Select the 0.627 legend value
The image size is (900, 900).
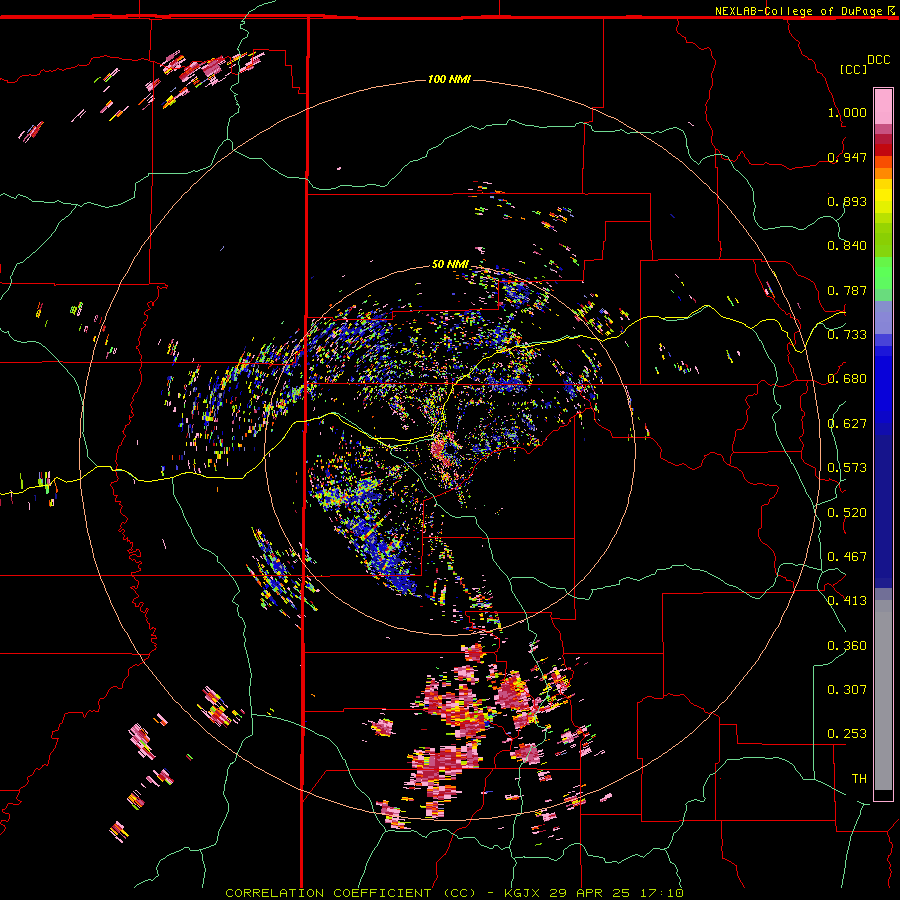point(847,424)
